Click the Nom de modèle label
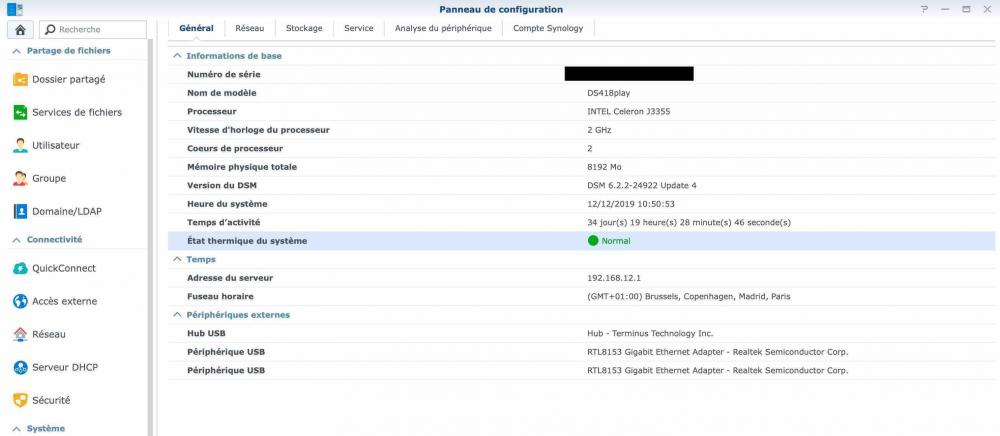The image size is (1000, 436). [222, 93]
